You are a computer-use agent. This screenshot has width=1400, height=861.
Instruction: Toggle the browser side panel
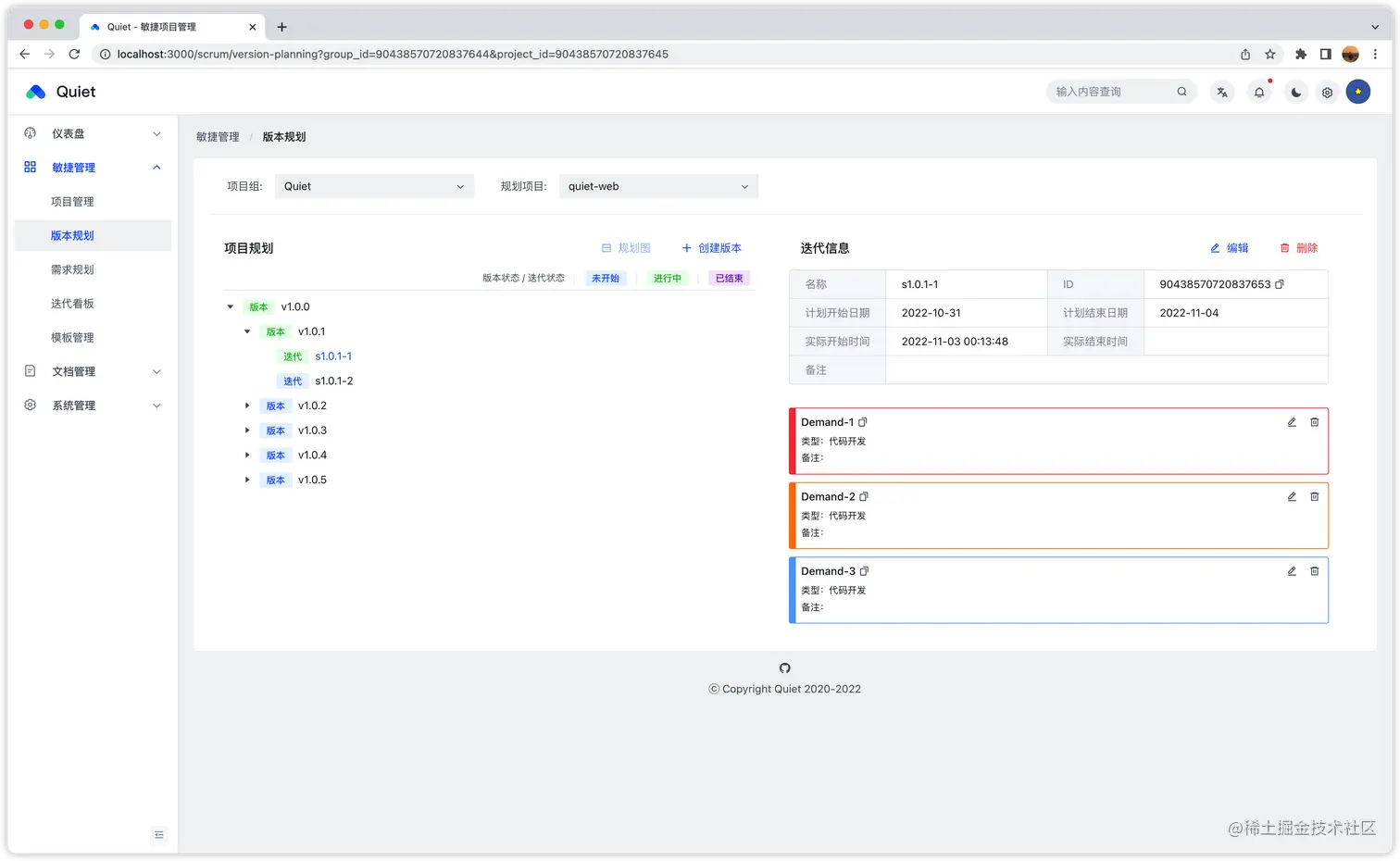click(1326, 54)
